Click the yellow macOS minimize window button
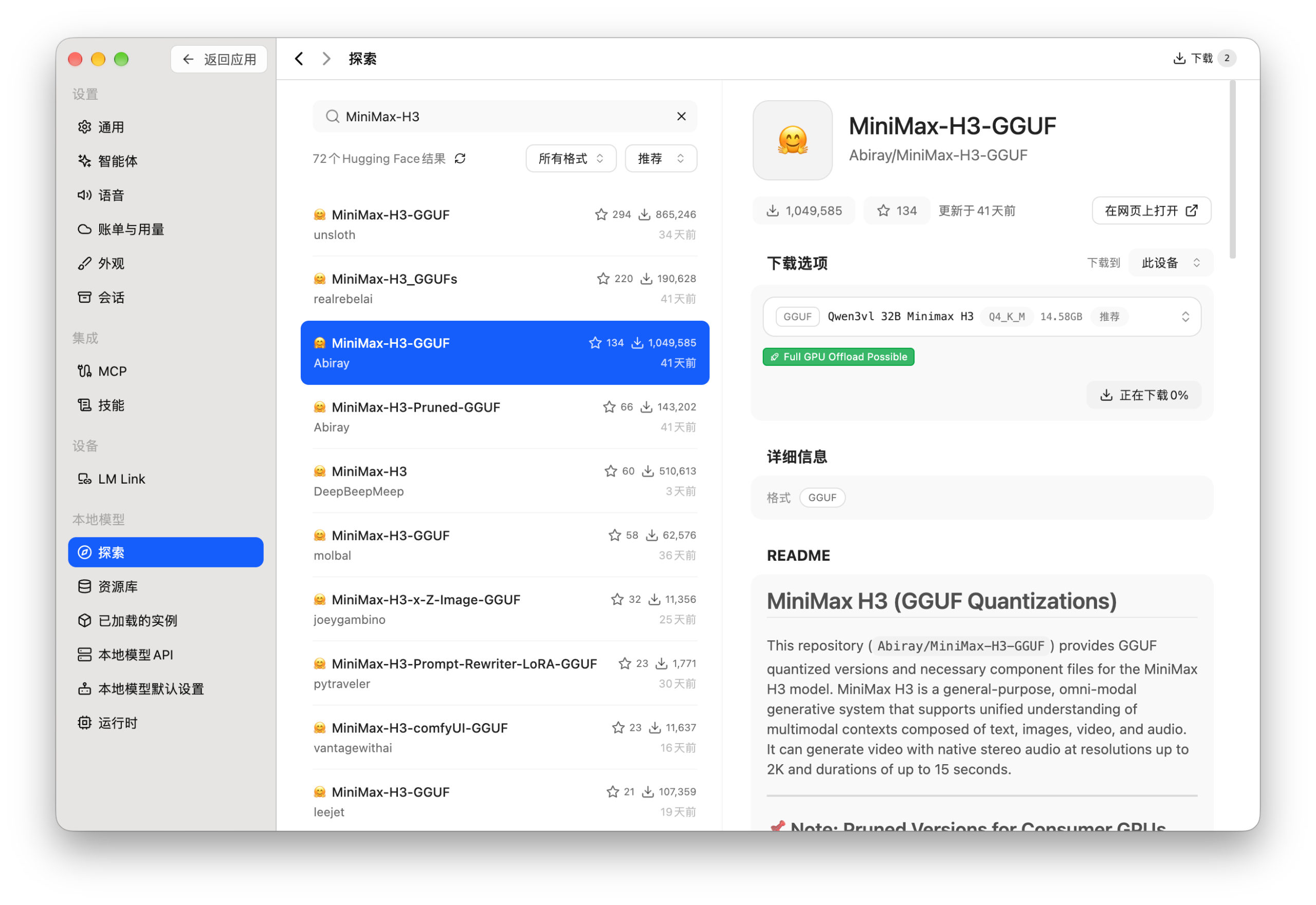The width and height of the screenshot is (1316, 905). tap(98, 59)
